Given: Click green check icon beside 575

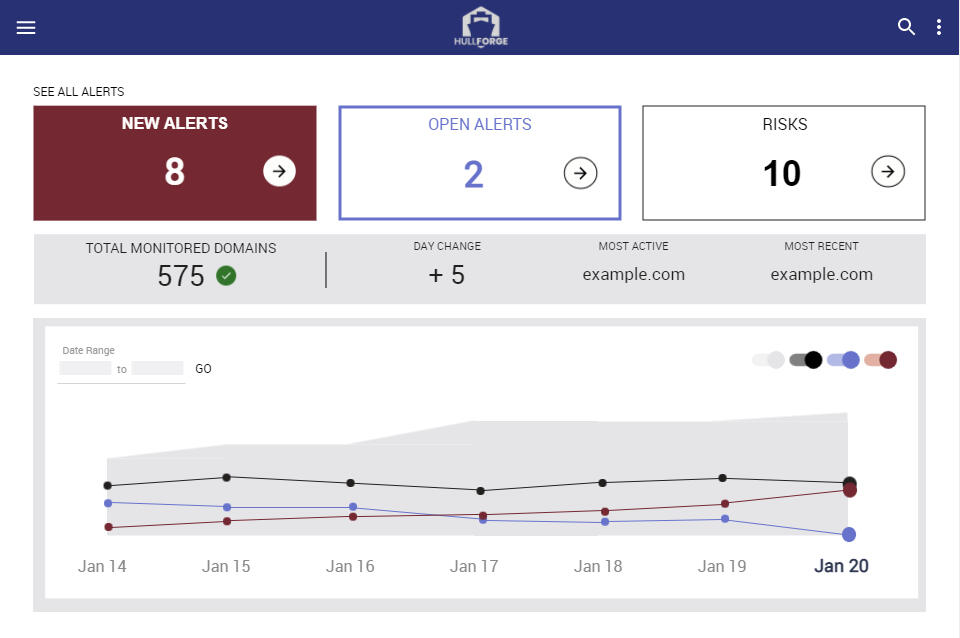Looking at the screenshot, I should 227,276.
